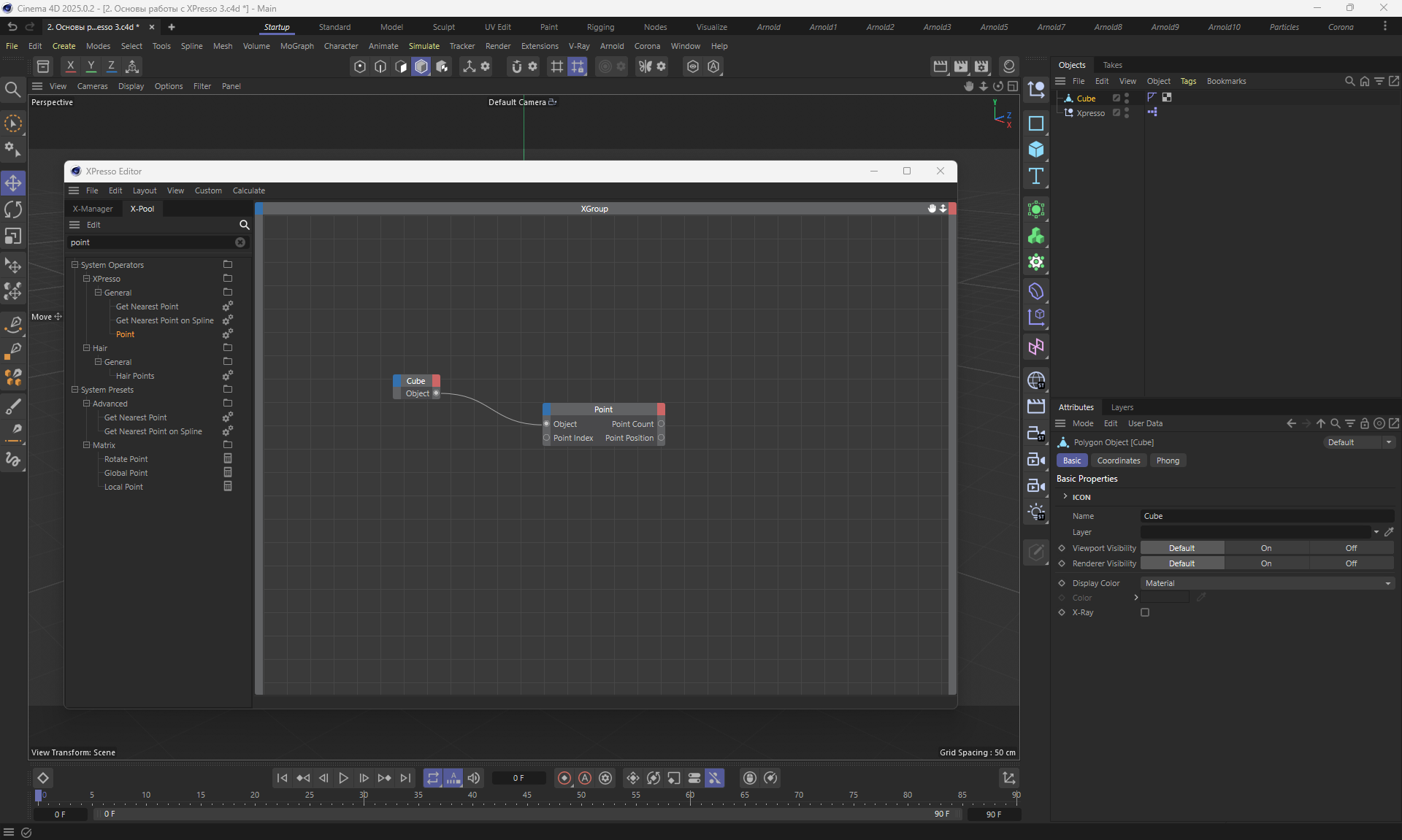Select the Rotate tool in left toolbar
The height and width of the screenshot is (840, 1402).
[13, 210]
